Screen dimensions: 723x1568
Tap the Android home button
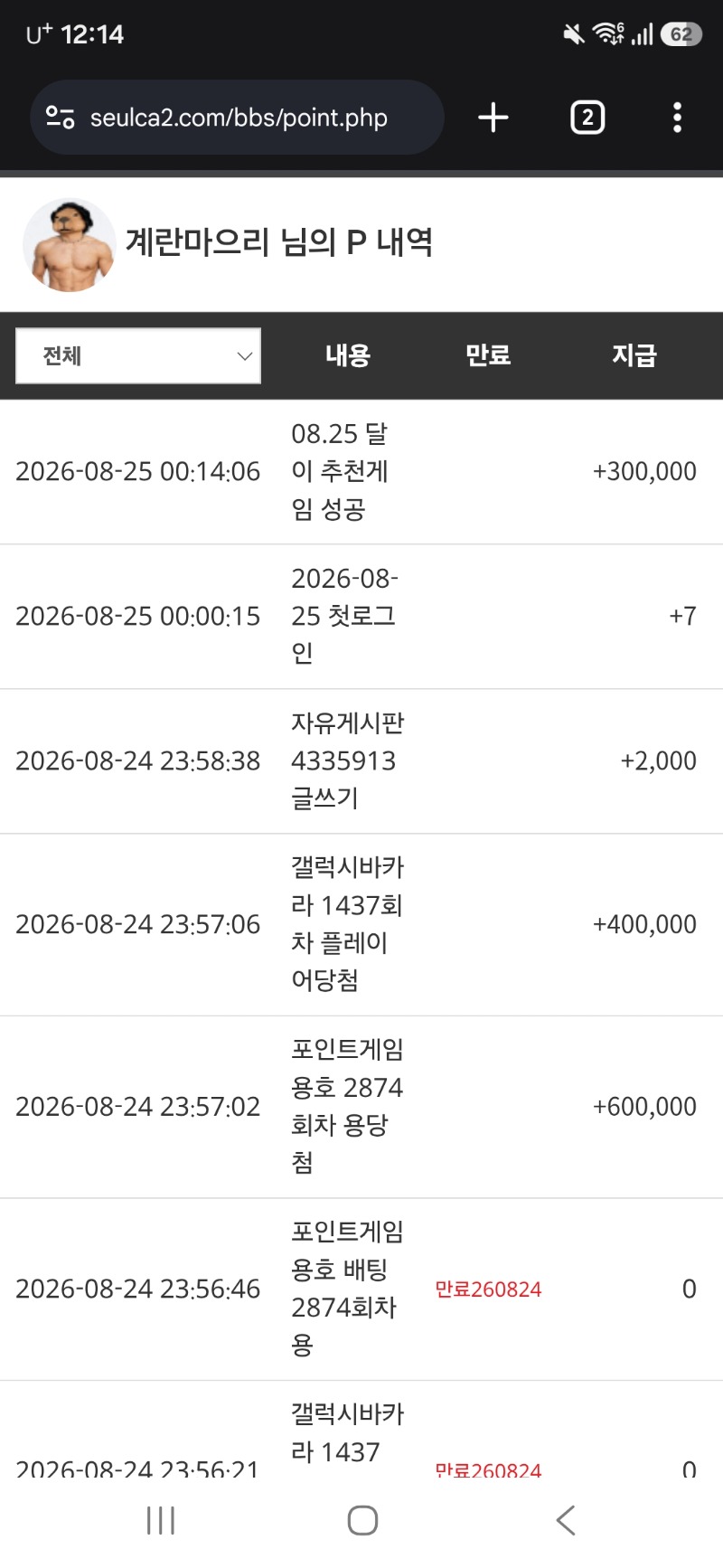362,1520
